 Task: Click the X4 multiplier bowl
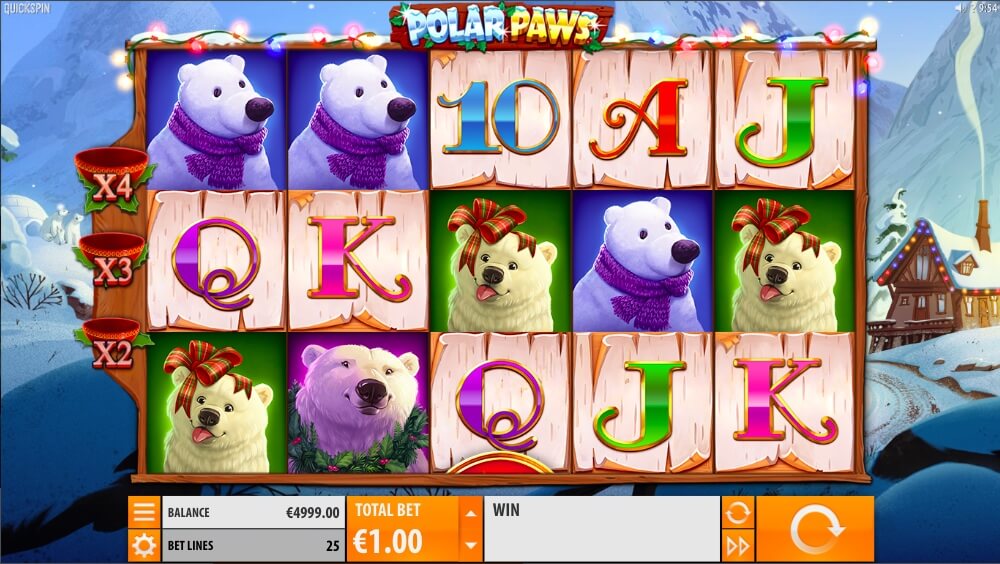(113, 179)
